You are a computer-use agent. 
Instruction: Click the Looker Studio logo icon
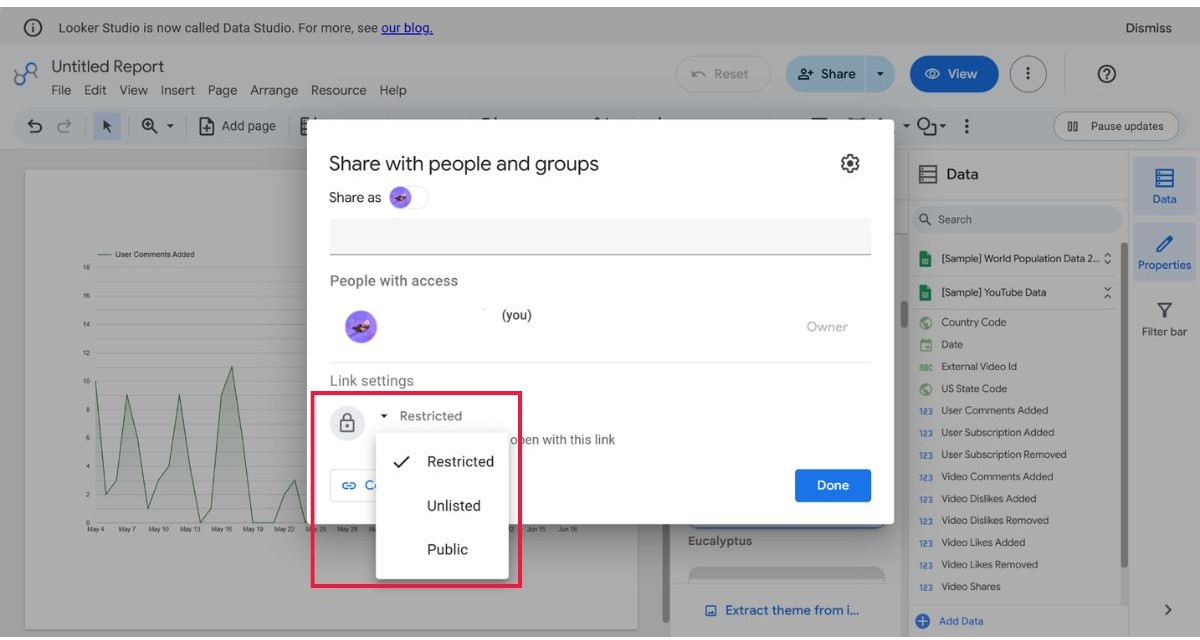click(26, 76)
